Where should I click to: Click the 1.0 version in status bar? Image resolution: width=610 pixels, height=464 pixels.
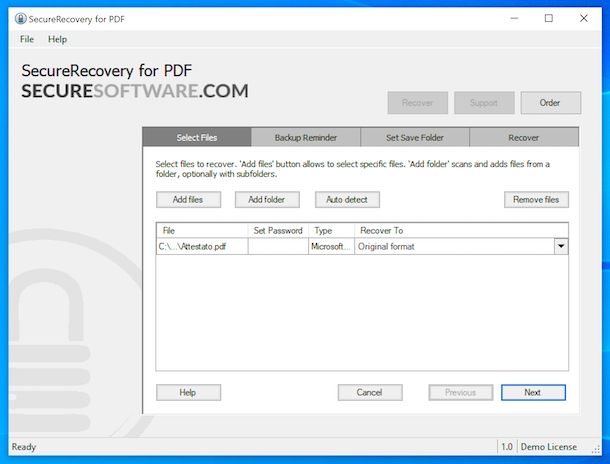pos(507,447)
